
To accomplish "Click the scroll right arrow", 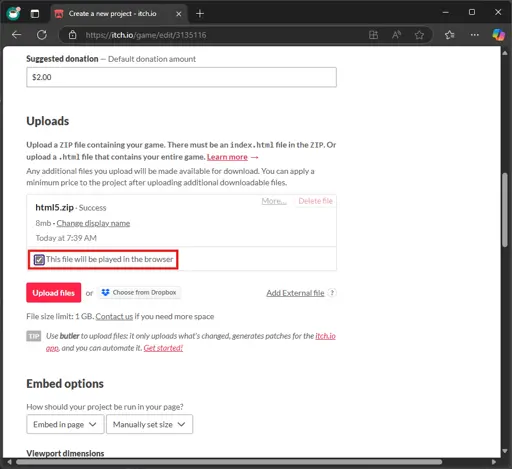I will pyautogui.click(x=494, y=462).
